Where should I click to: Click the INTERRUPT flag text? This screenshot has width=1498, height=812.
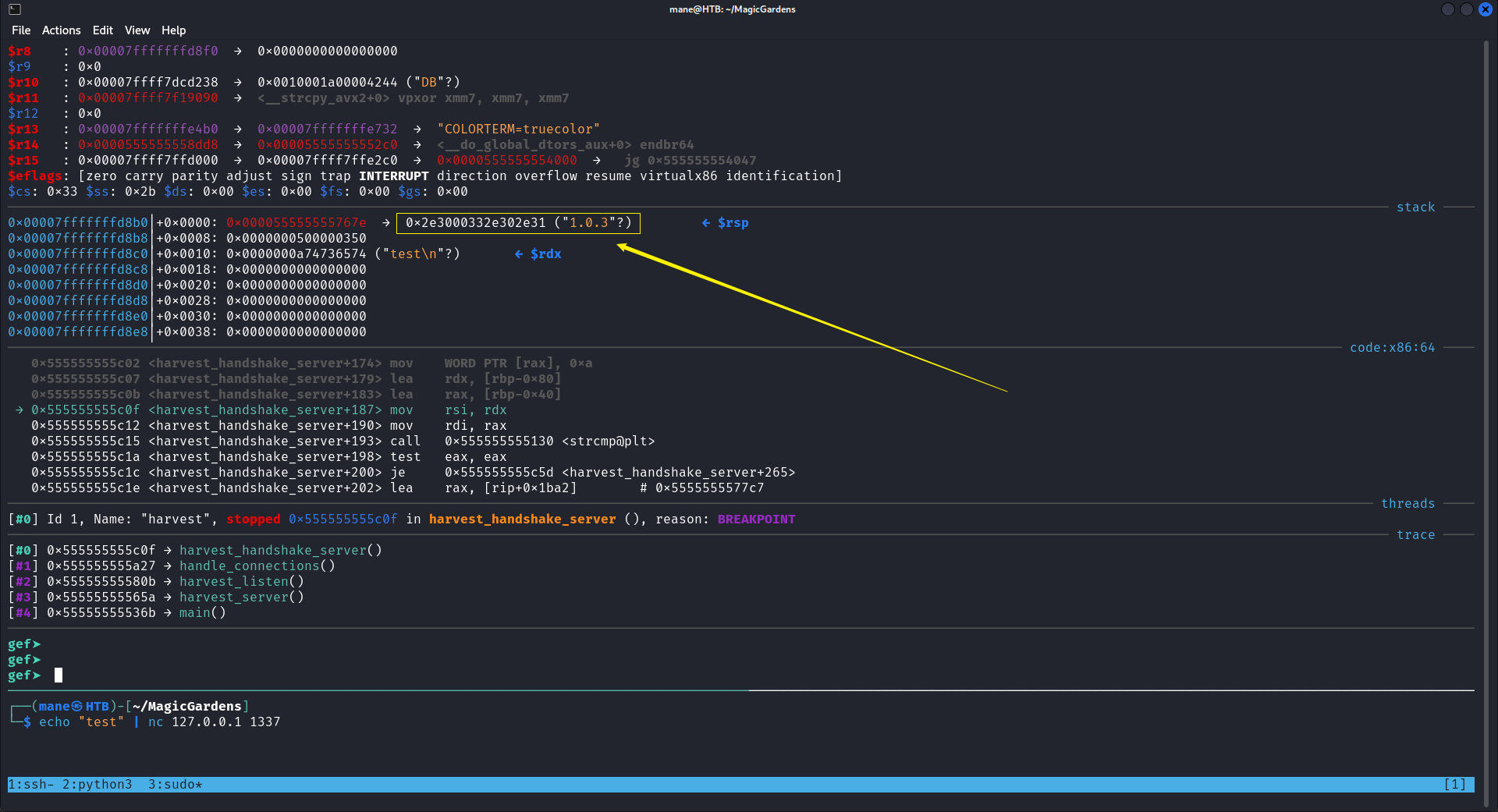pos(394,176)
